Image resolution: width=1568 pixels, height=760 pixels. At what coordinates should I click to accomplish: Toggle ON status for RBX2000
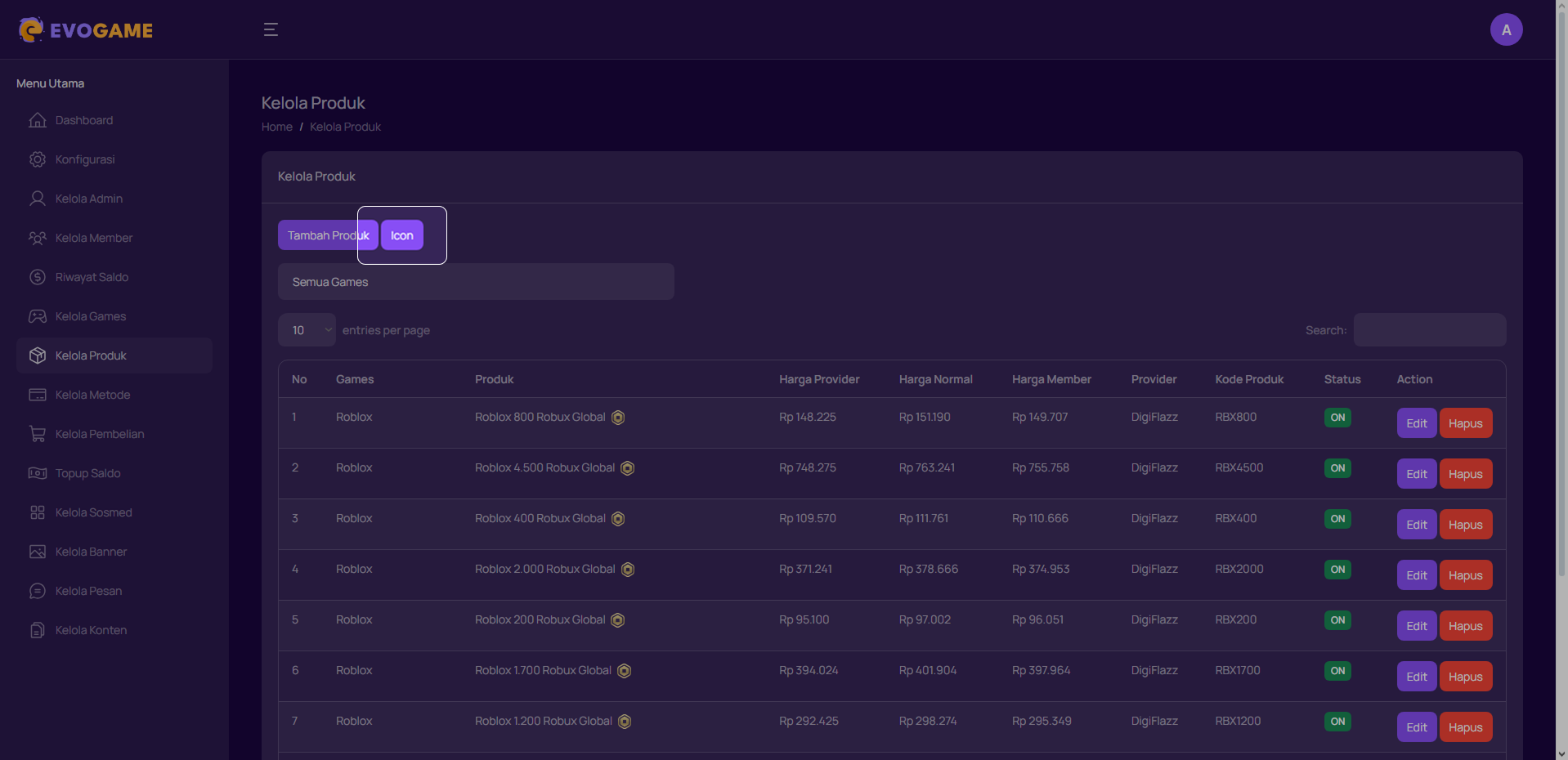1337,570
